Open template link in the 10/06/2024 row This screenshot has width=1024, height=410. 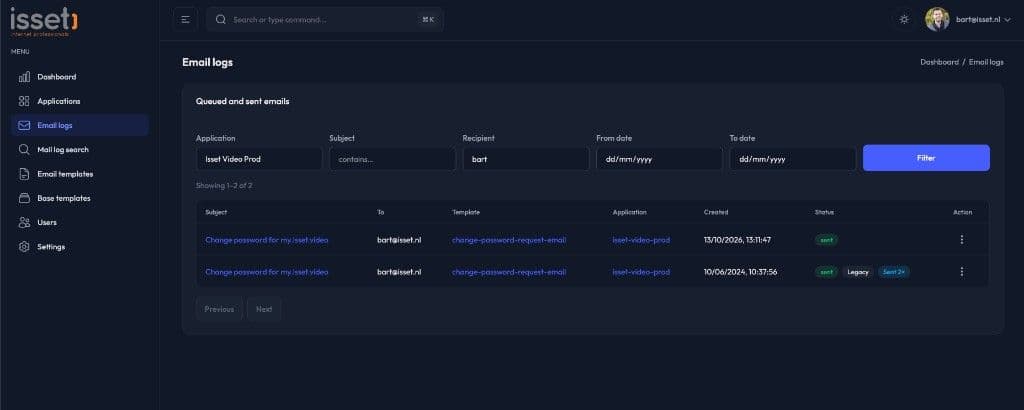tap(509, 272)
